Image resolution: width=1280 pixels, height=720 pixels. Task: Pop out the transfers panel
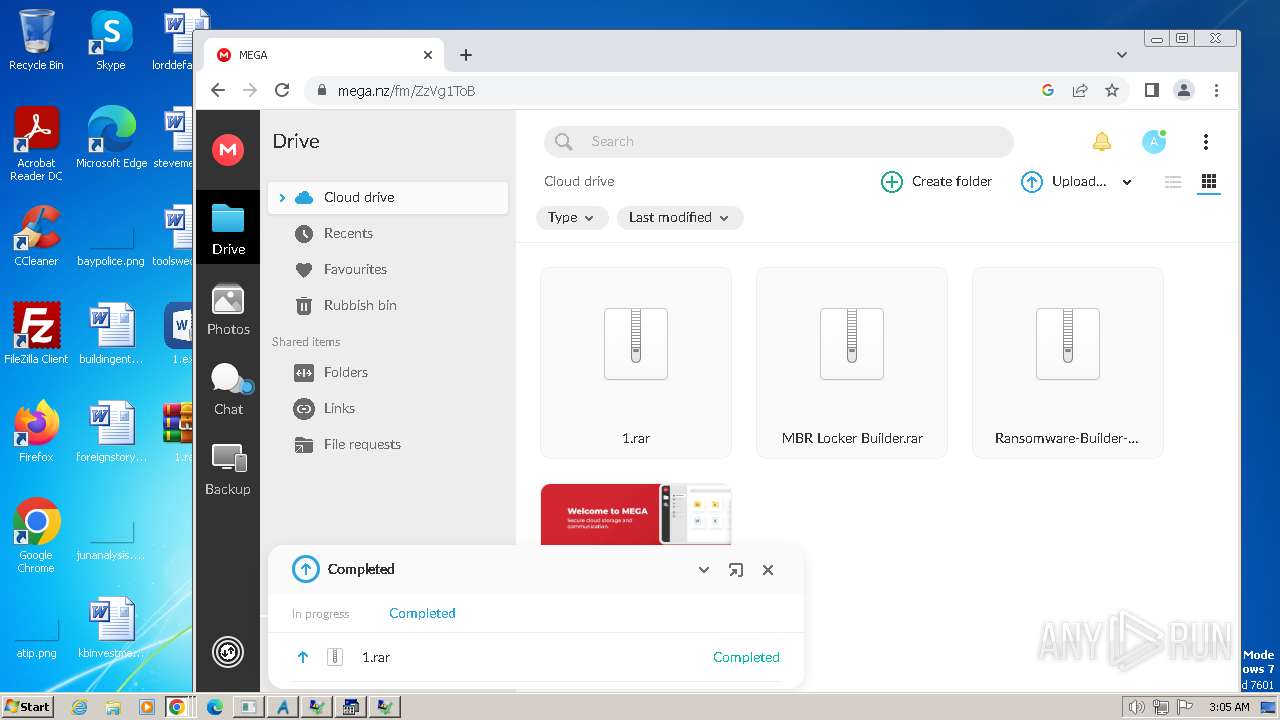pos(736,570)
